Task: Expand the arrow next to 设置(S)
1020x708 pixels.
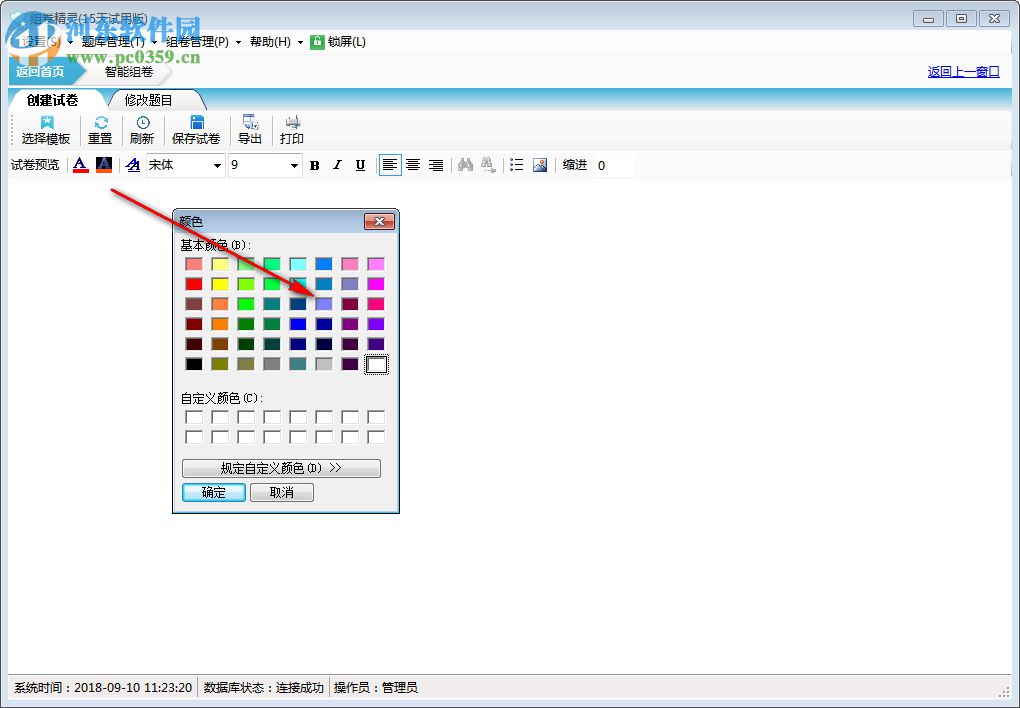Action: [x=70, y=42]
